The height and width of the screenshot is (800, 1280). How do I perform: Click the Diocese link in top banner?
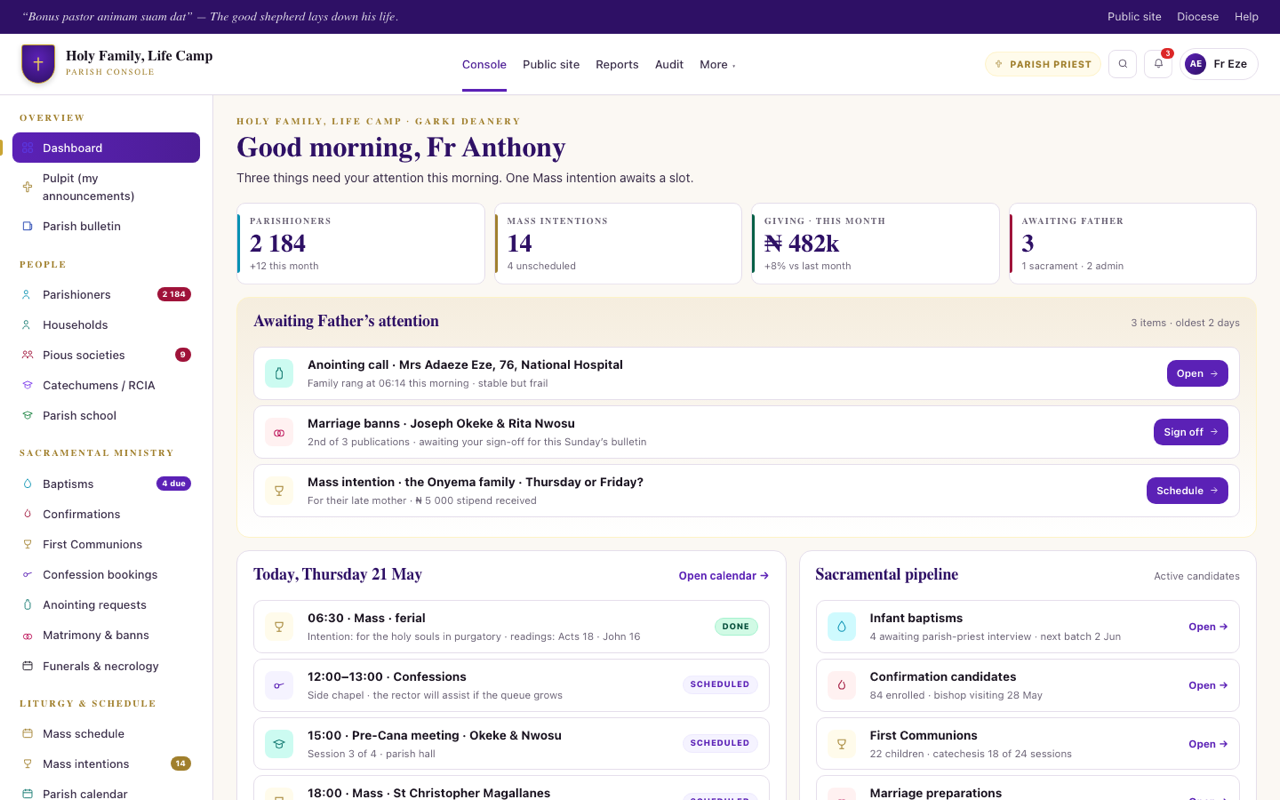point(1198,17)
